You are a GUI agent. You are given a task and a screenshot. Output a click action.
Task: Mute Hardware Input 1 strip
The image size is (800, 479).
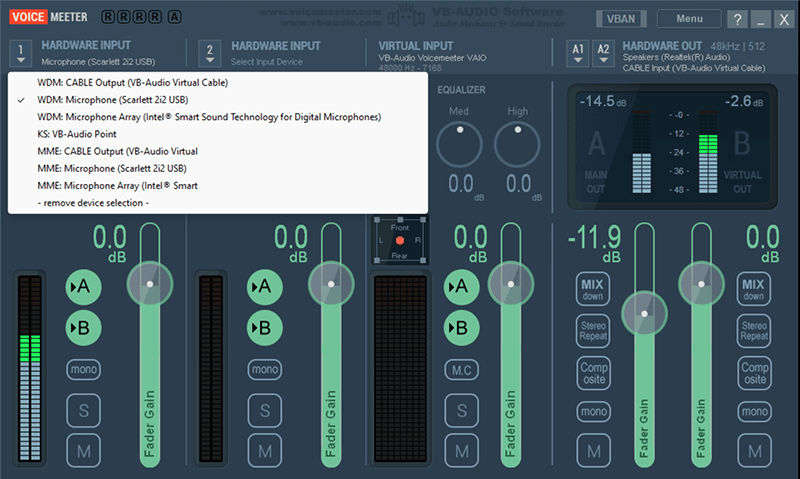point(83,451)
